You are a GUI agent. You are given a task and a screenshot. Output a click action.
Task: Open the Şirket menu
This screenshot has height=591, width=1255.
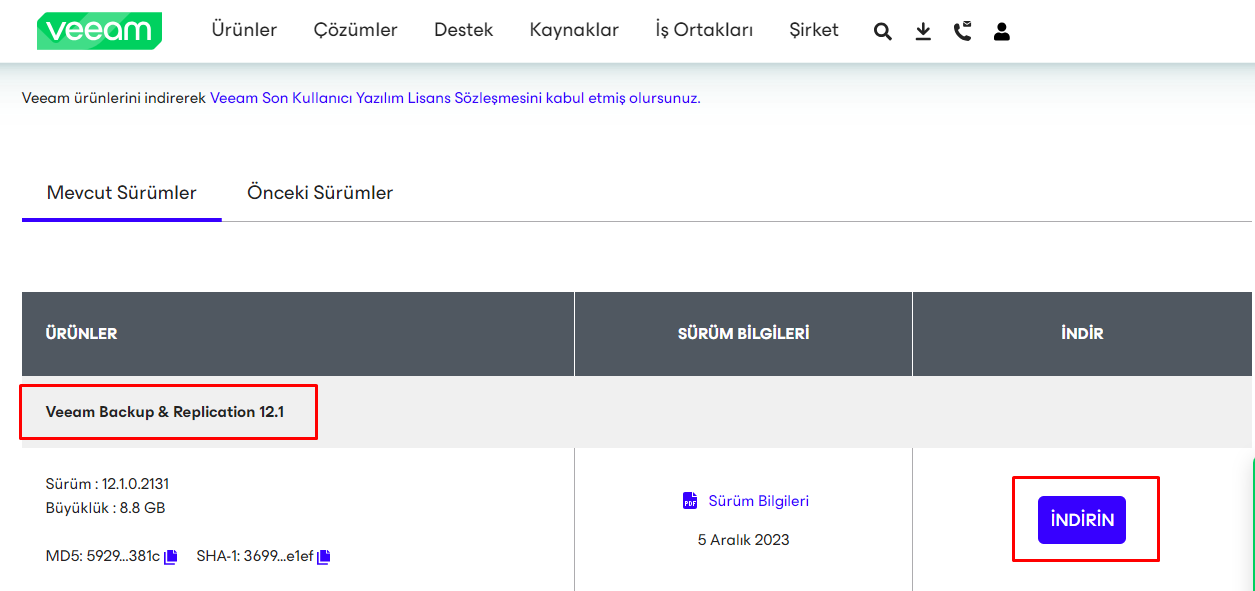pyautogui.click(x=814, y=30)
